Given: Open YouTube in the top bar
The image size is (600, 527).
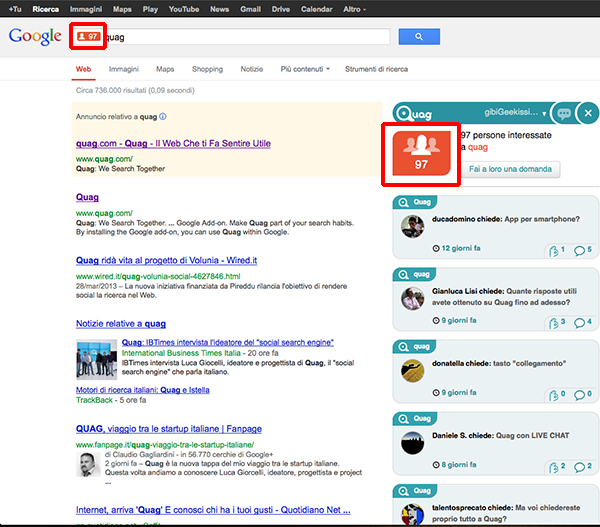Looking at the screenshot, I should click(x=184, y=9).
